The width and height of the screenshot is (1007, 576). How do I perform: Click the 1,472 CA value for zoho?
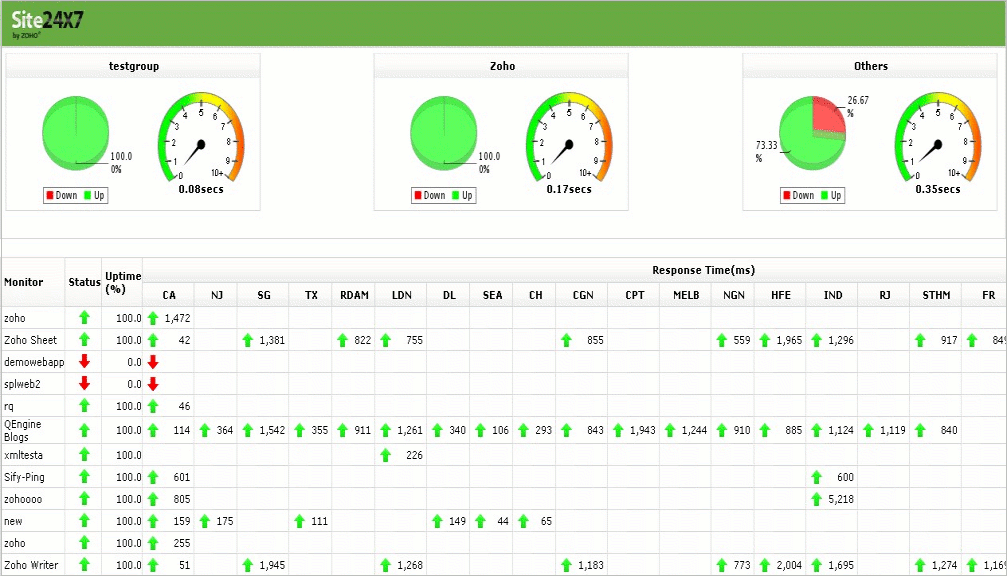tap(177, 318)
